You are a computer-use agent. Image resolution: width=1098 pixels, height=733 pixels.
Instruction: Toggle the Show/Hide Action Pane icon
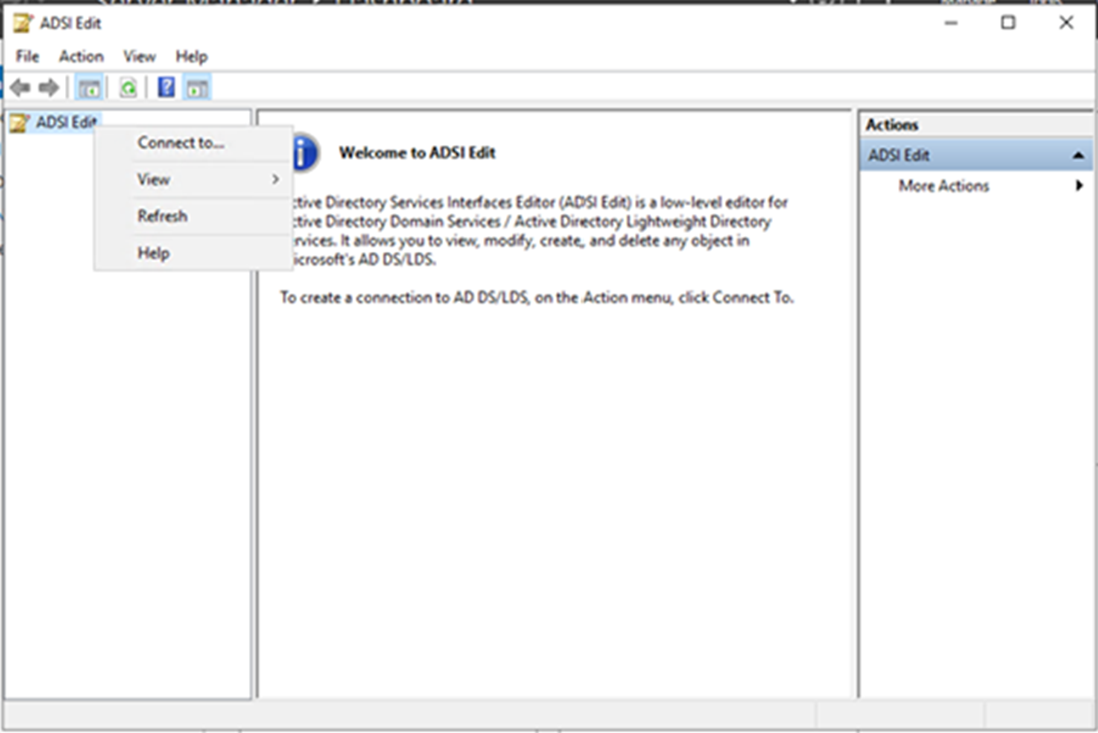[197, 88]
